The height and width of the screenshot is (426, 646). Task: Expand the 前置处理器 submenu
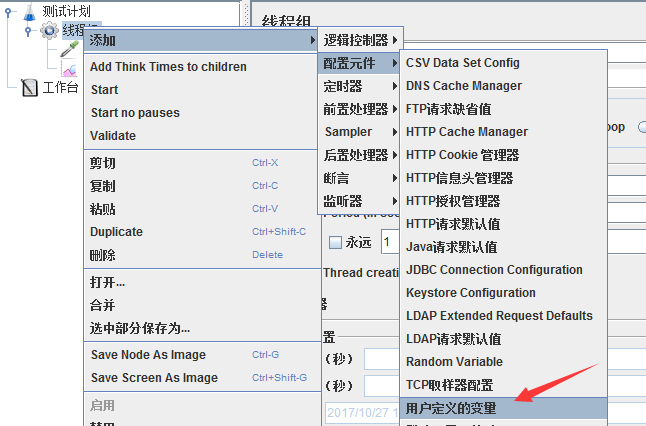[359, 109]
